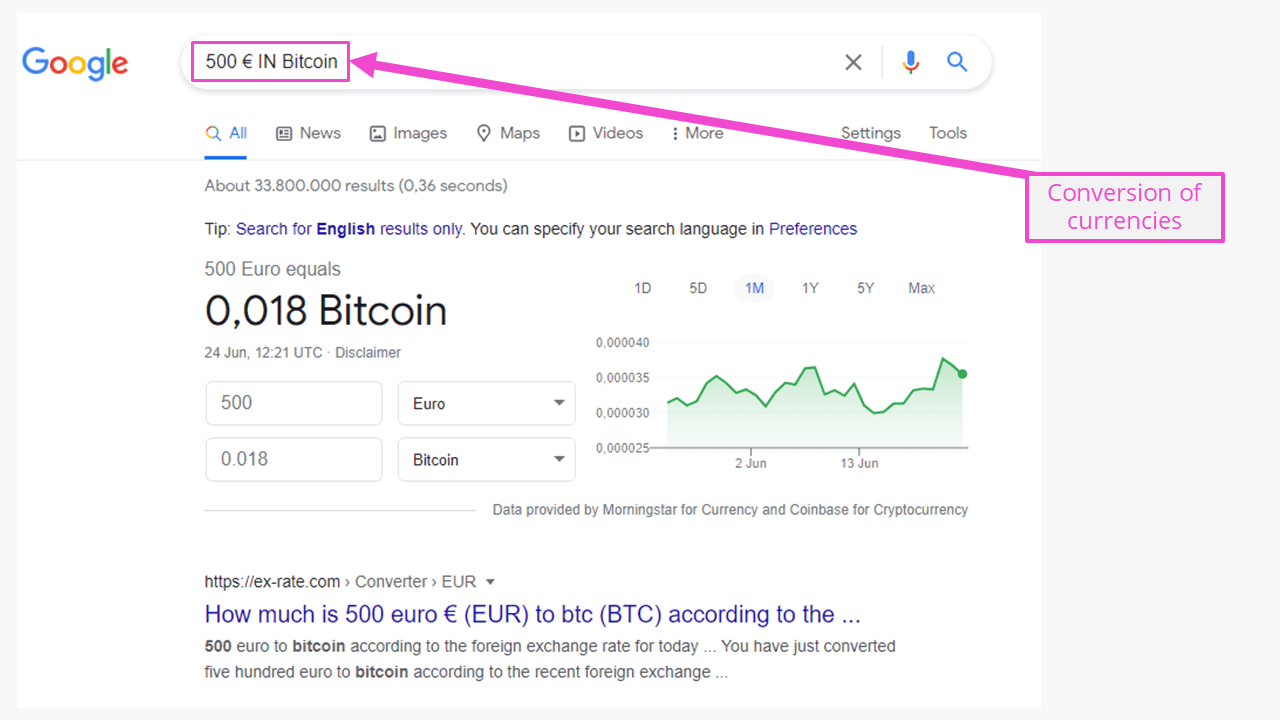Expand the Bitcoin currency dropdown

(487, 459)
